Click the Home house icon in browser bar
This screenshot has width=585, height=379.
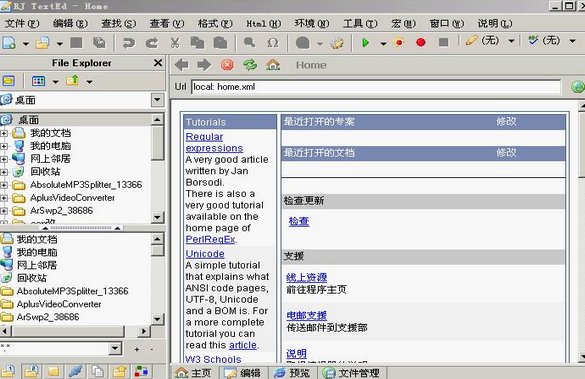pyautogui.click(x=273, y=65)
